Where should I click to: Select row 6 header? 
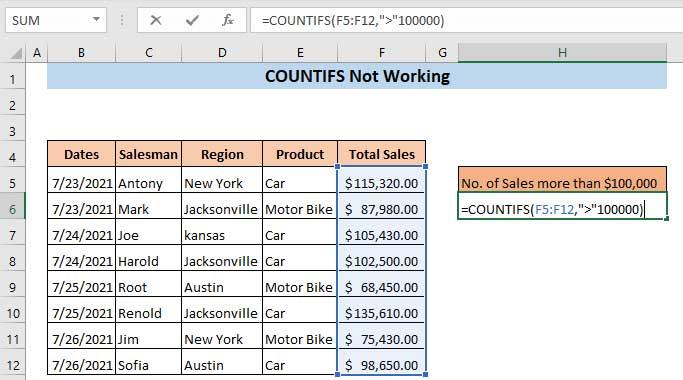(12, 209)
